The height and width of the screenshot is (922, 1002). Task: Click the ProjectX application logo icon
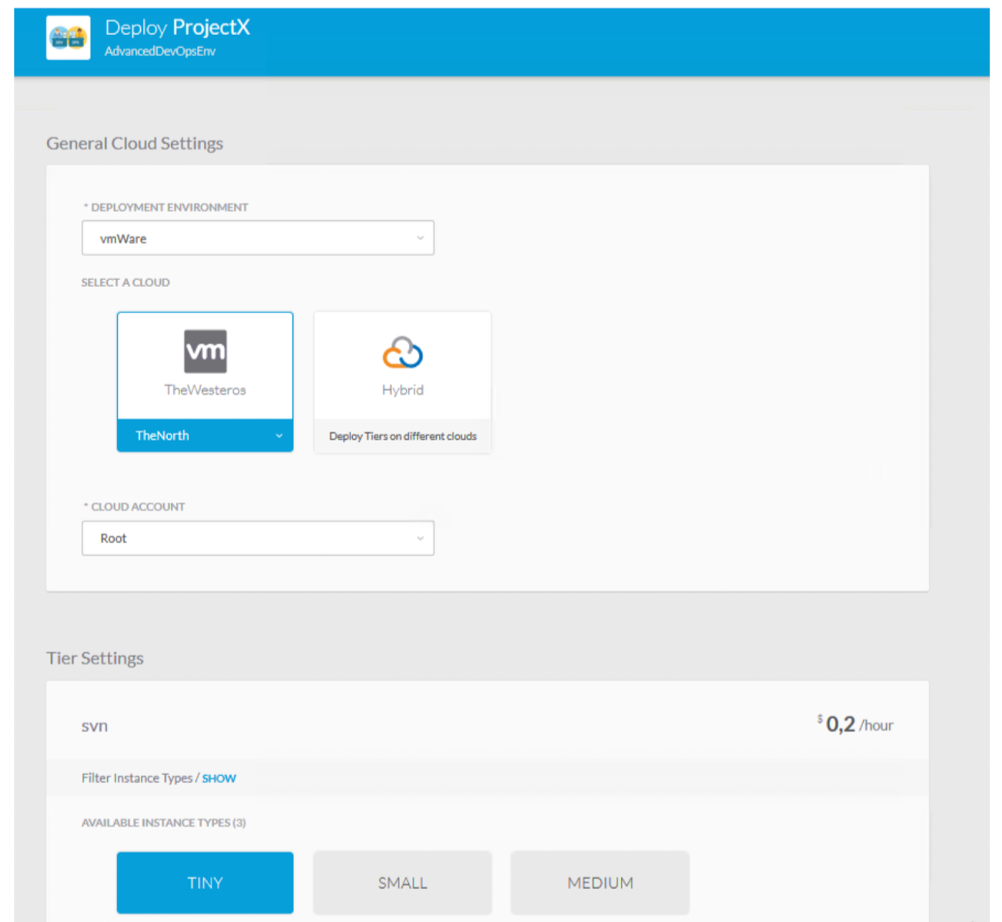68,38
